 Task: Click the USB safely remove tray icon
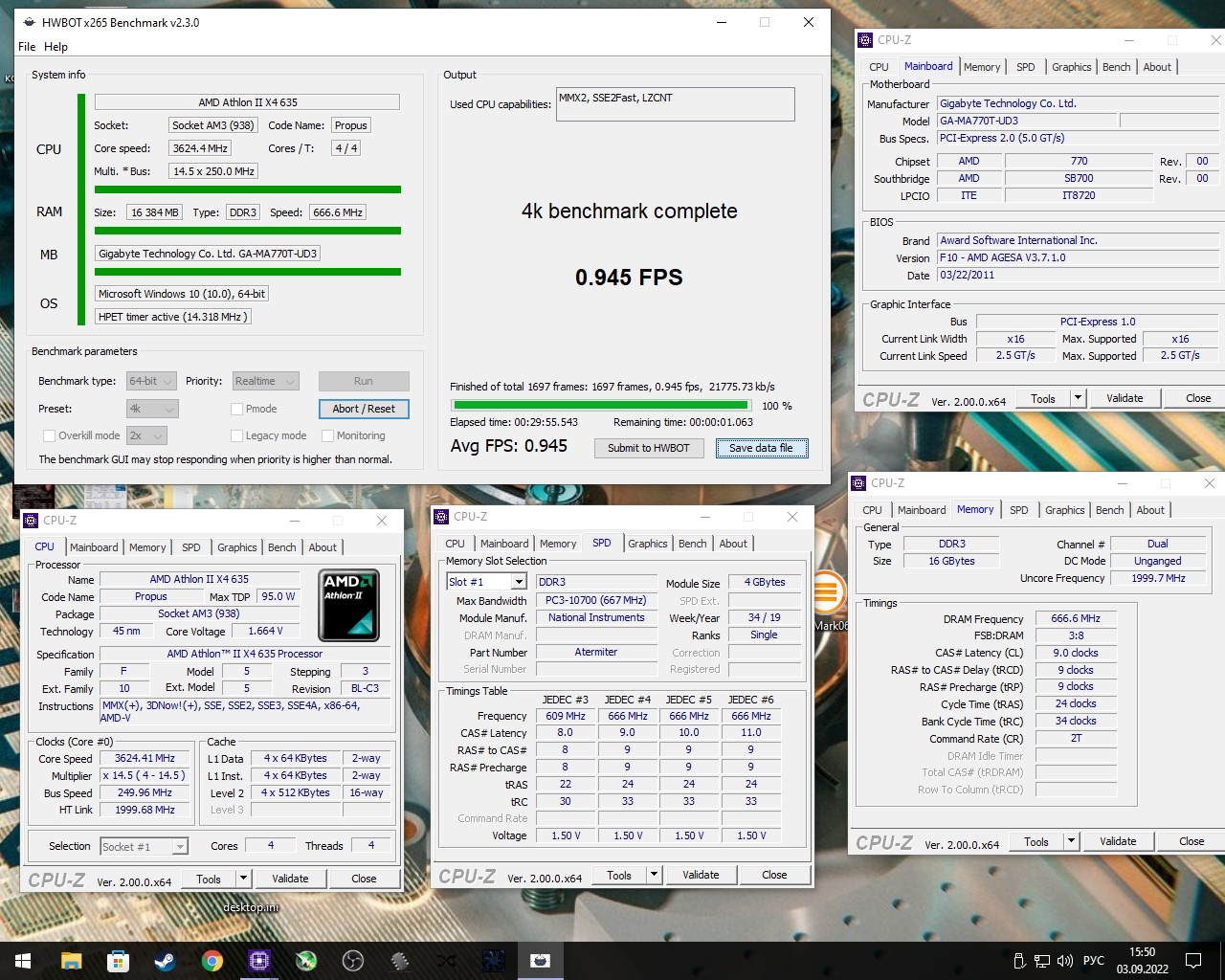coord(1020,961)
